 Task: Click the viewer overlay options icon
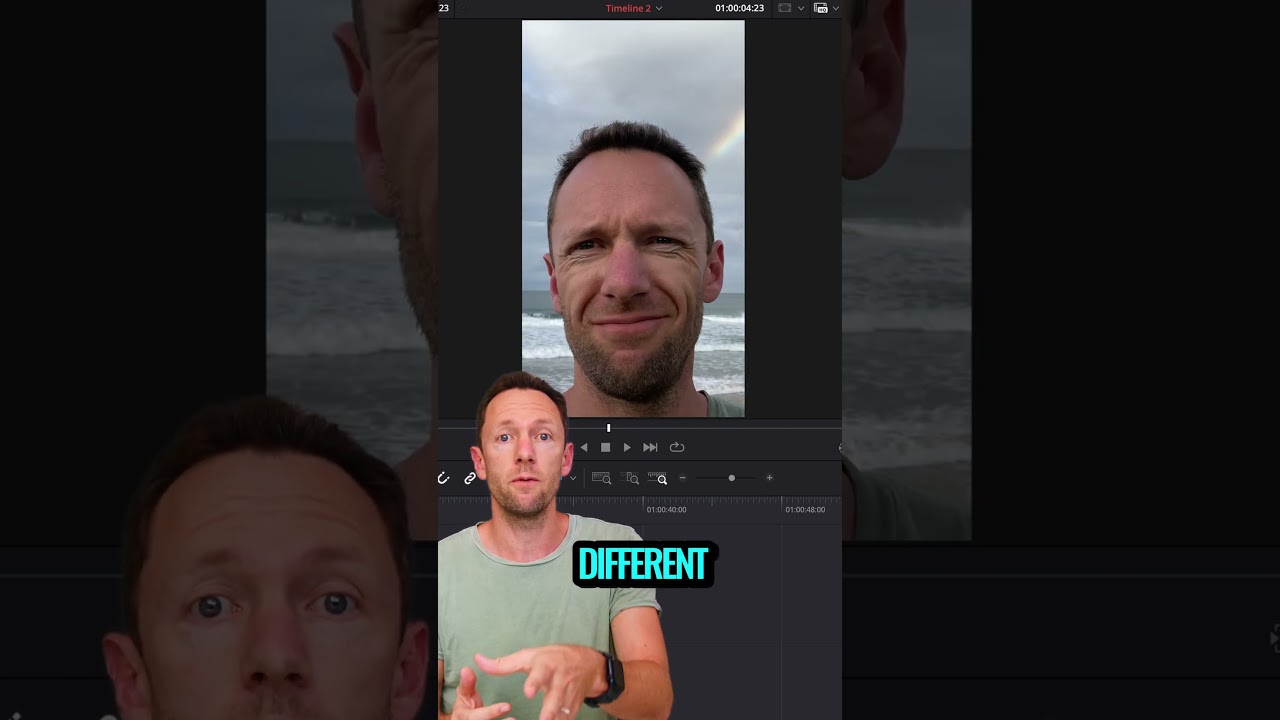tap(785, 8)
